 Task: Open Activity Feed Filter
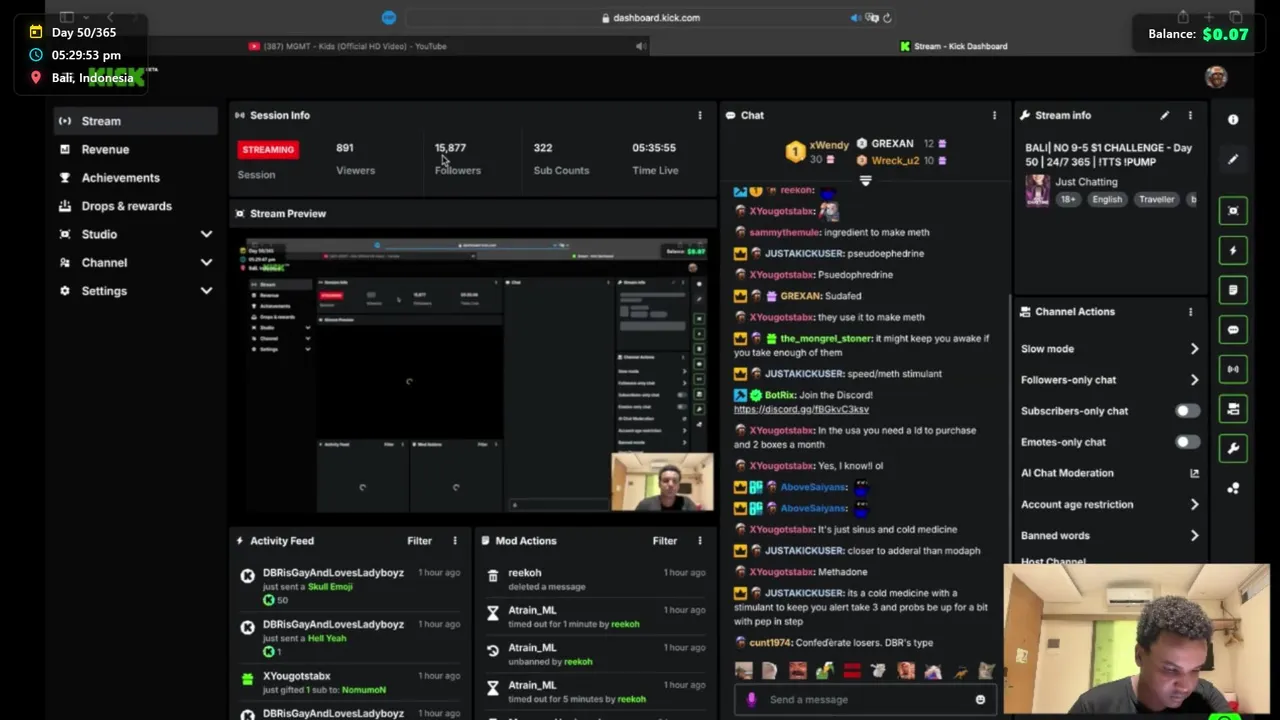[419, 541]
